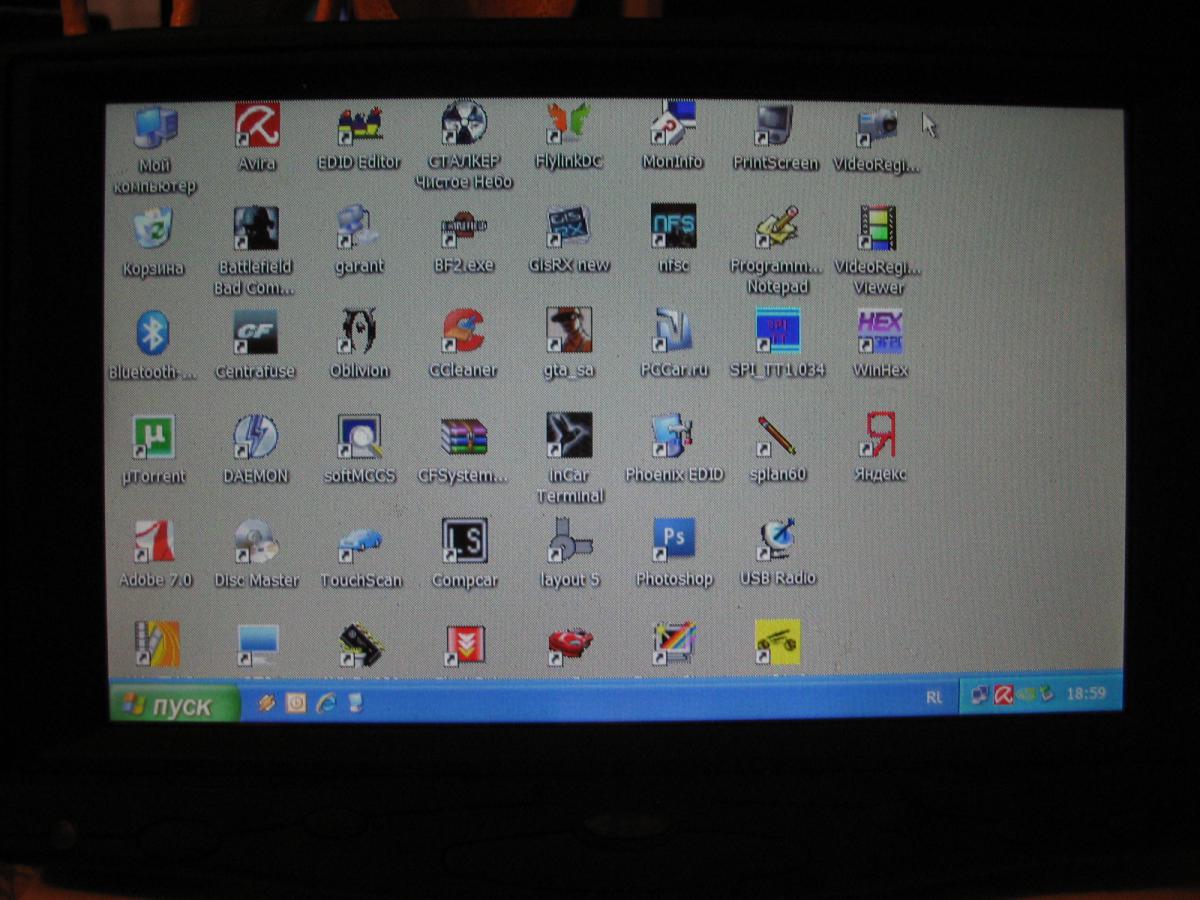Select the Oblivion game icon
This screenshot has height=900, width=1200.
359,333
